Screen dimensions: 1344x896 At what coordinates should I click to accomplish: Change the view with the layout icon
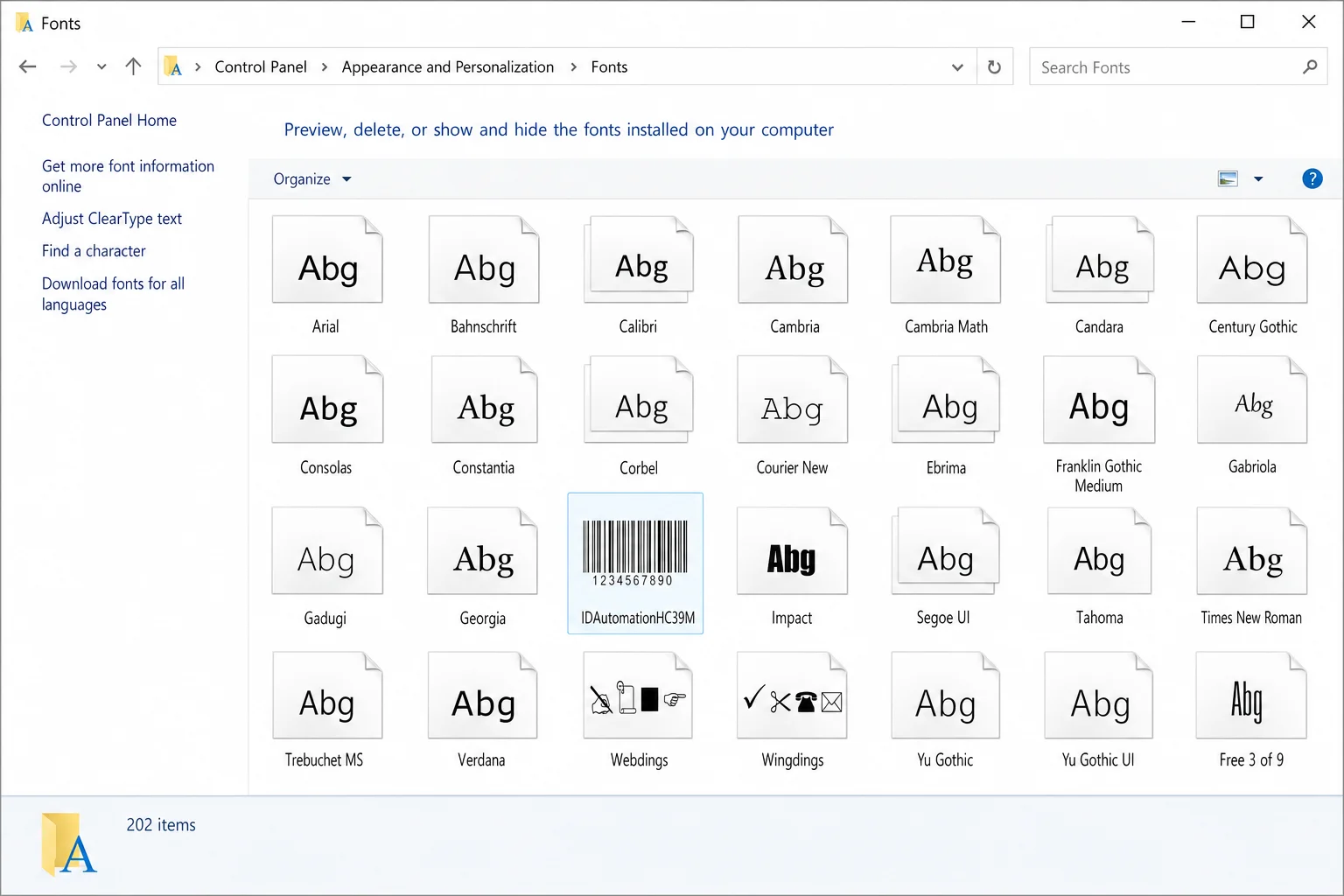click(x=1228, y=179)
